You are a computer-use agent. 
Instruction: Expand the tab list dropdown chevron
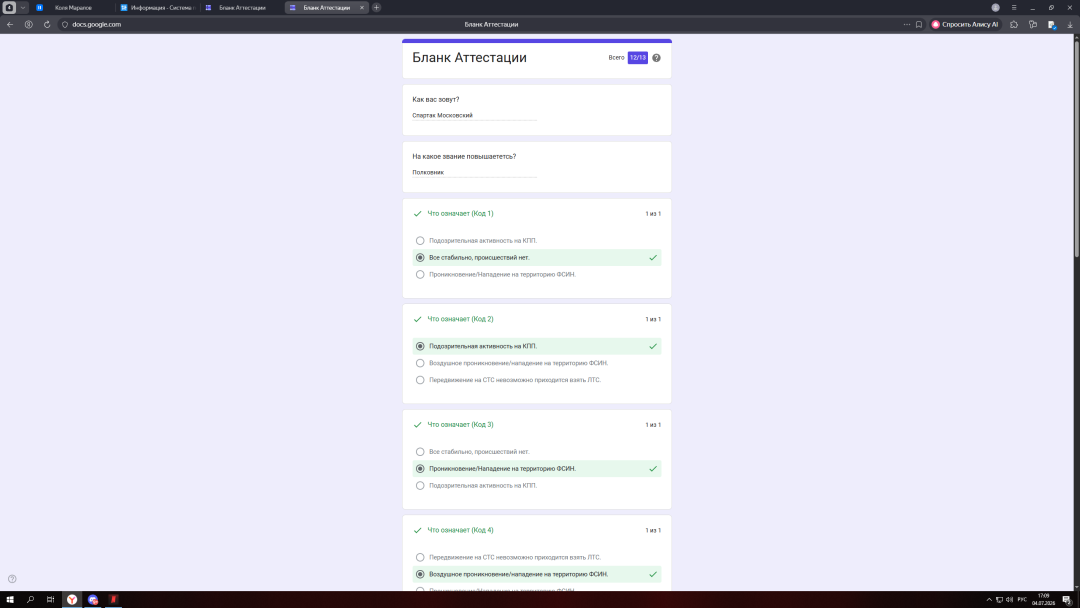coord(23,8)
